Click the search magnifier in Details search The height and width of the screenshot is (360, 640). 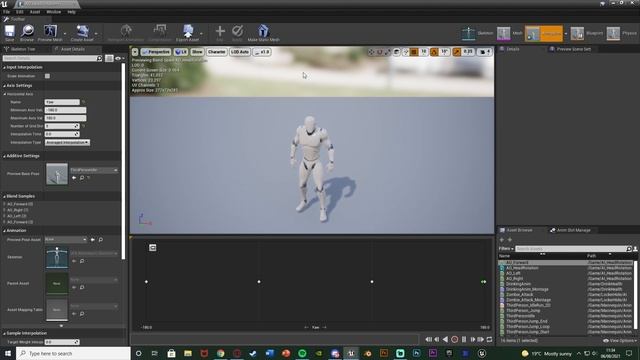[99, 58]
